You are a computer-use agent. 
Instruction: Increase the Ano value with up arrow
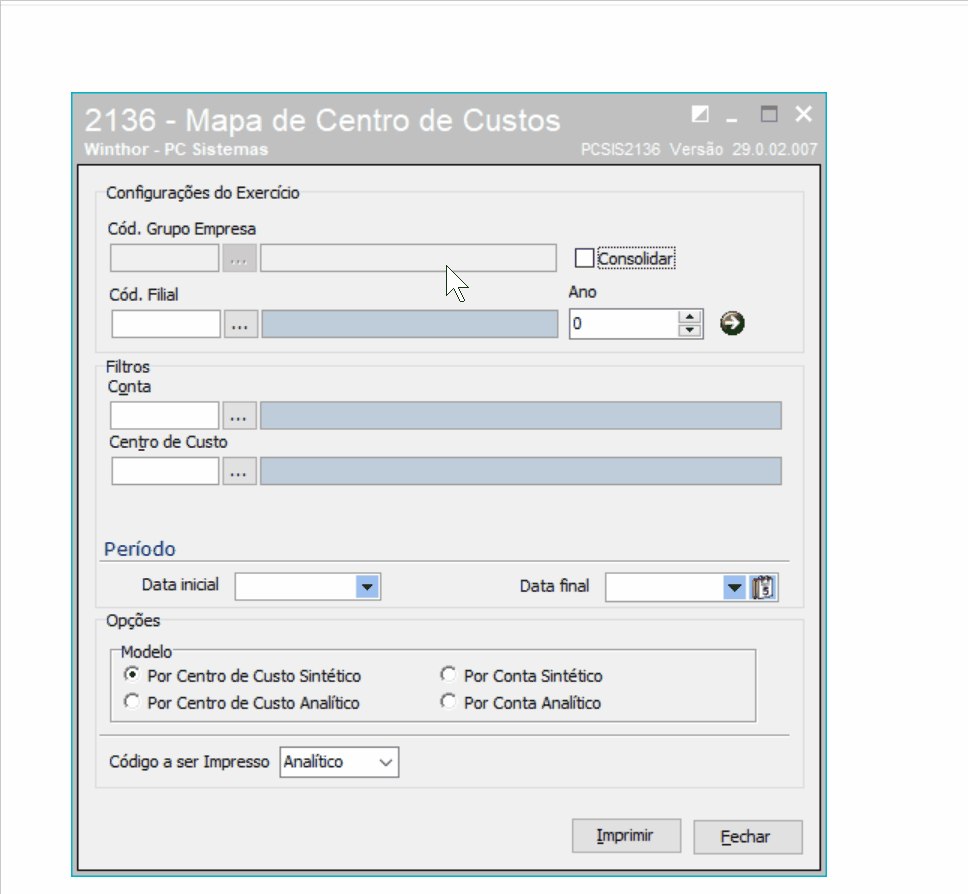[x=690, y=317]
